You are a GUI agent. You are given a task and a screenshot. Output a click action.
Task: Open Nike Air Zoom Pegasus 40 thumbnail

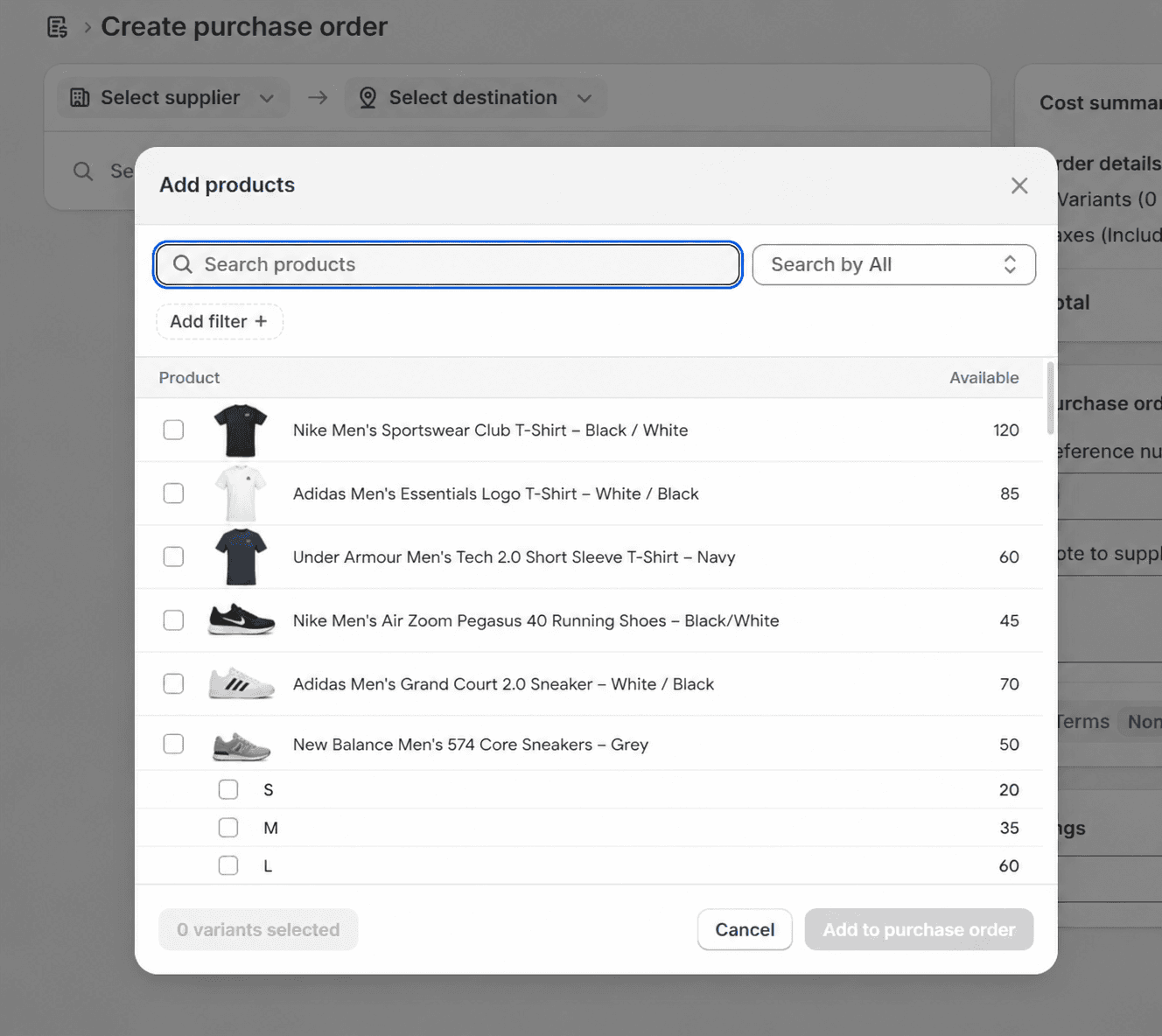(241, 619)
